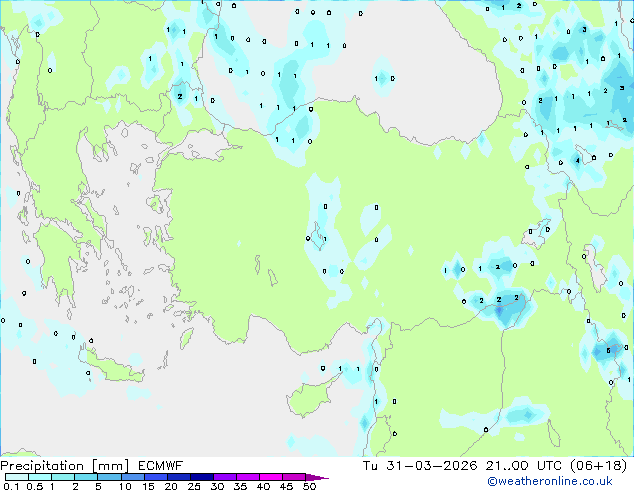Click the ©weatheronline.co.uk credit text
The height and width of the screenshot is (490, 634).
point(550,481)
